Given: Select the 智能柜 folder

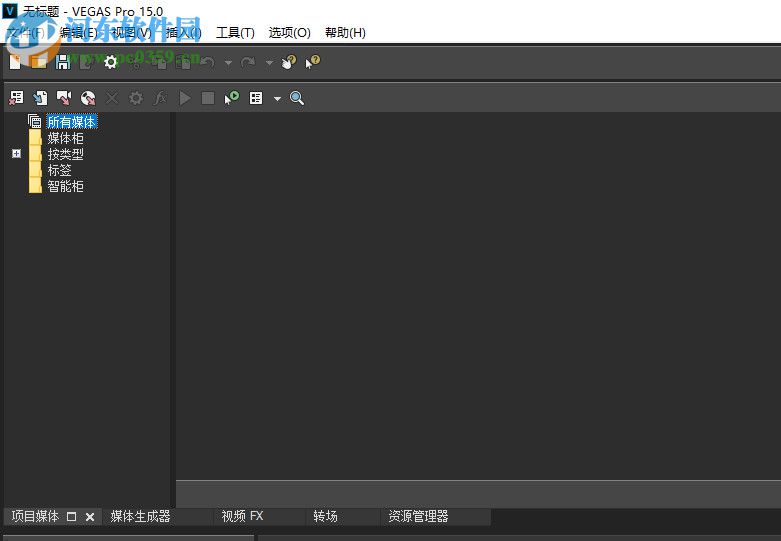Looking at the screenshot, I should coord(65,186).
